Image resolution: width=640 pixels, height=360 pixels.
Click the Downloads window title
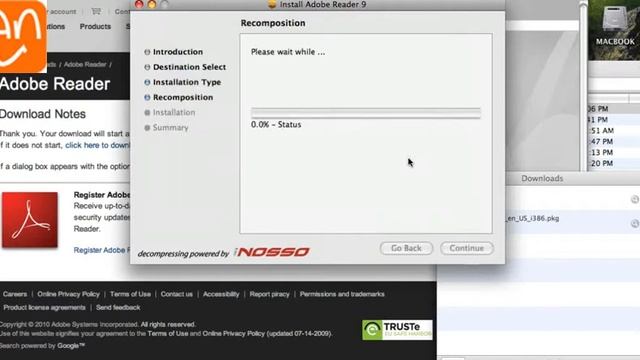tap(542, 178)
